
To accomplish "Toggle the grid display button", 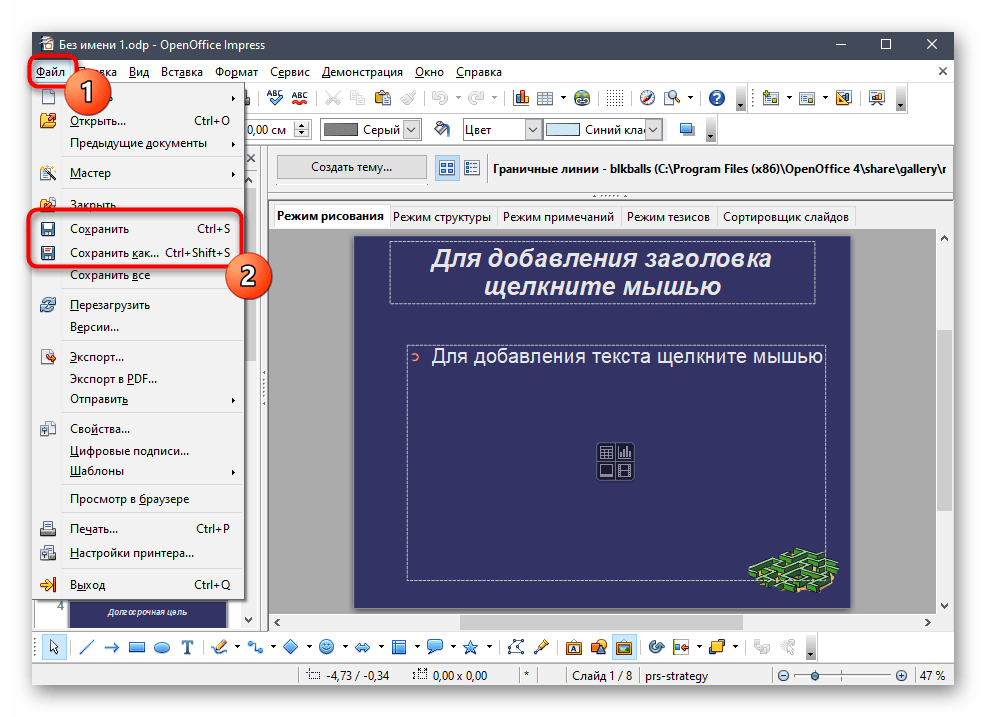I will [x=616, y=98].
